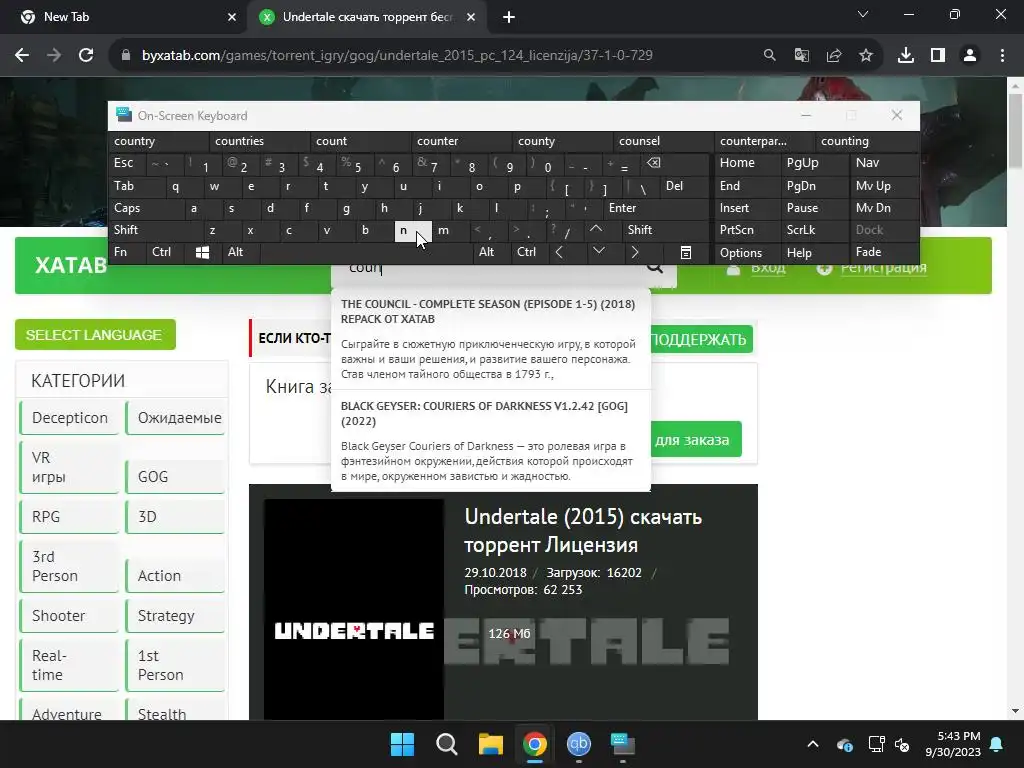Click the Decepticon category

click(x=69, y=418)
